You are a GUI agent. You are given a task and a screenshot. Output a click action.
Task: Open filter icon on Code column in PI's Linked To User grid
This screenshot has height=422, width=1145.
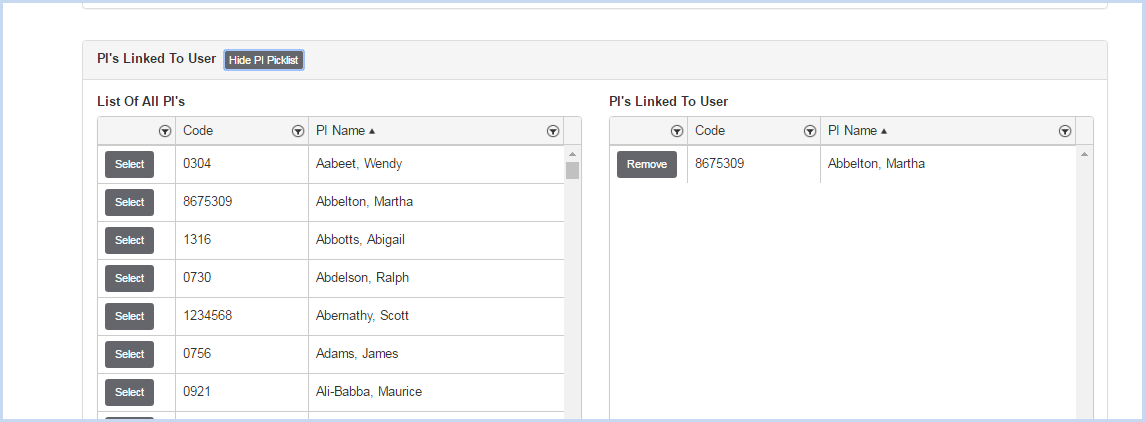(x=810, y=131)
